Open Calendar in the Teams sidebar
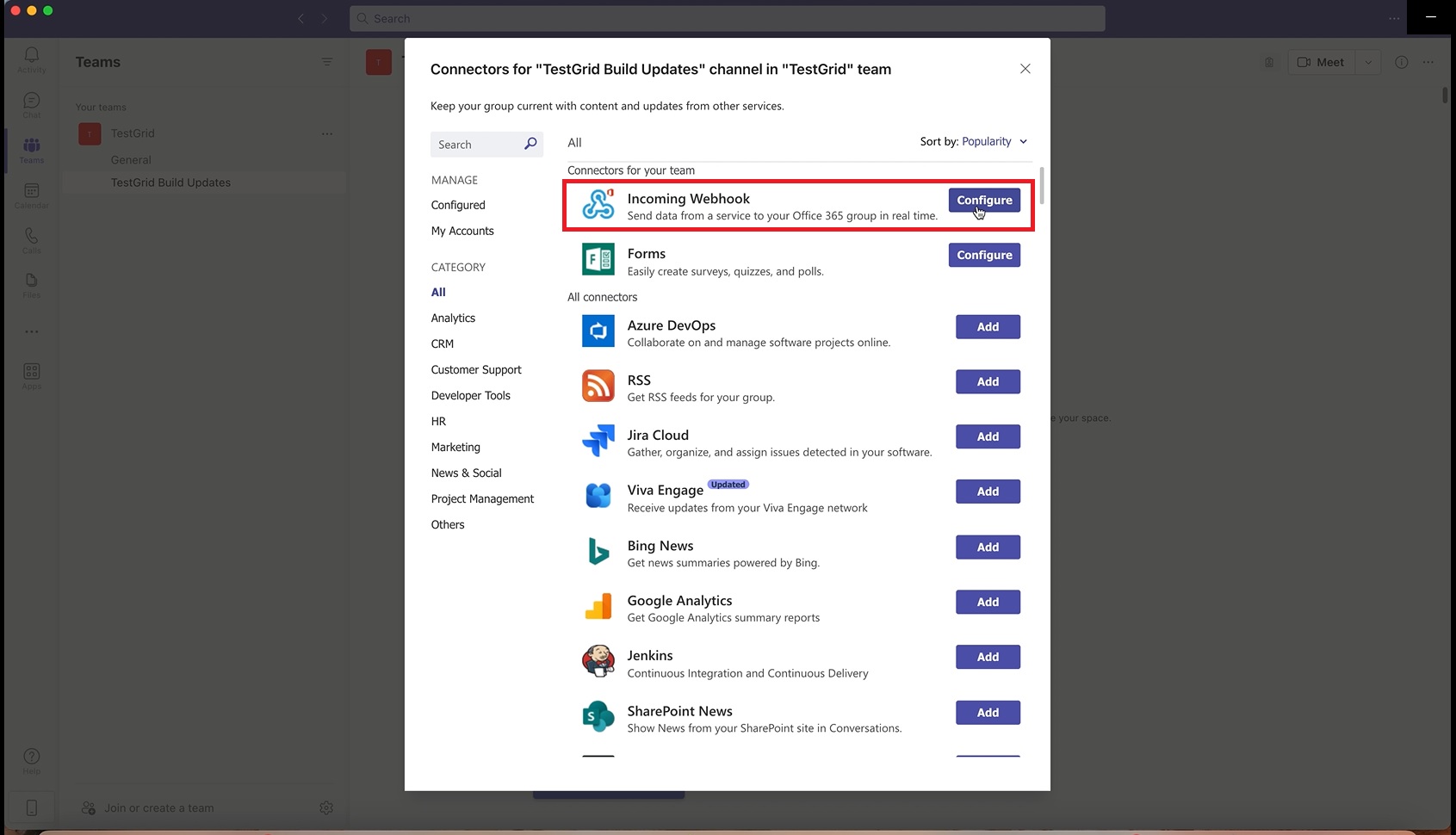 click(32, 195)
